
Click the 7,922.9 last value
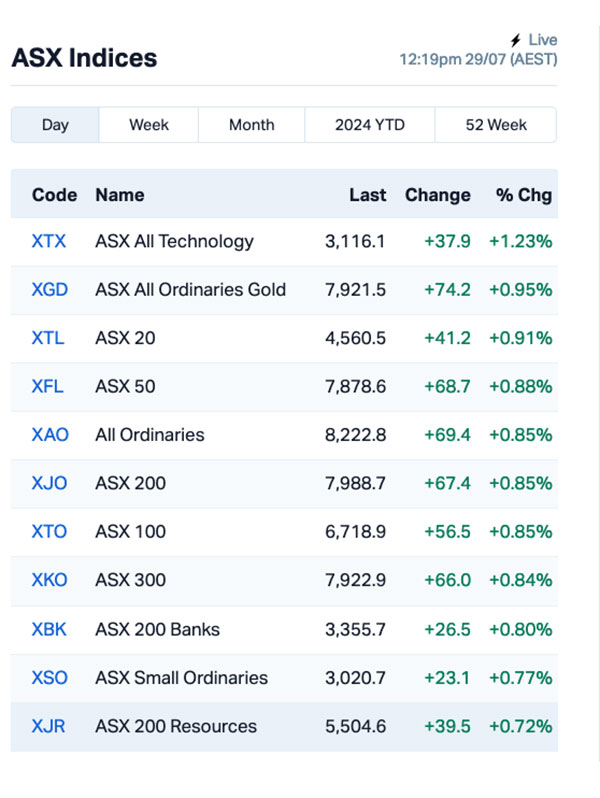[356, 580]
